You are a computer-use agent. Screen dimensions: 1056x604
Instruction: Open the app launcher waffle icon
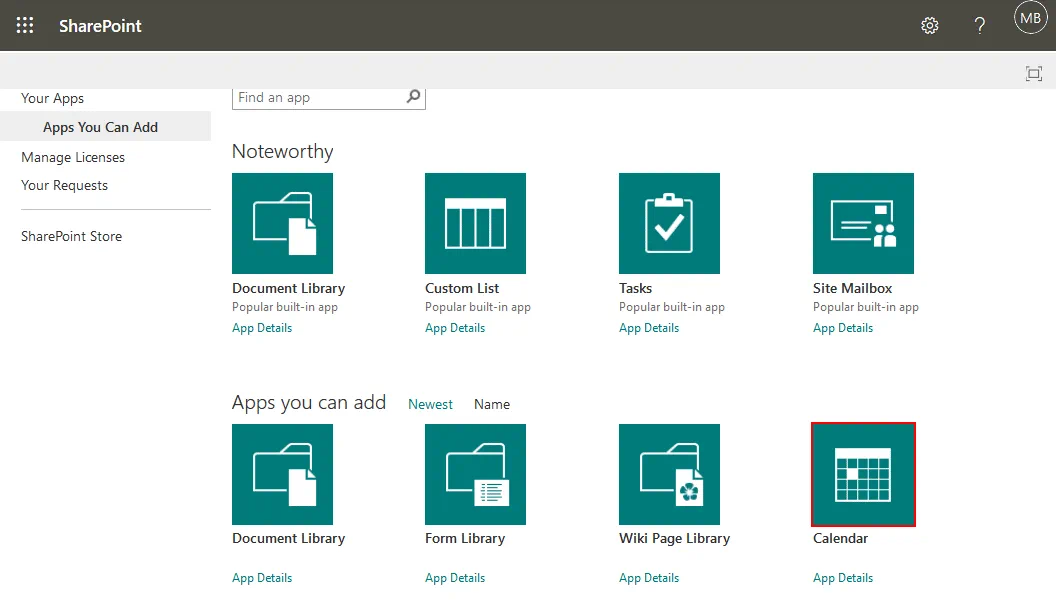coord(25,26)
